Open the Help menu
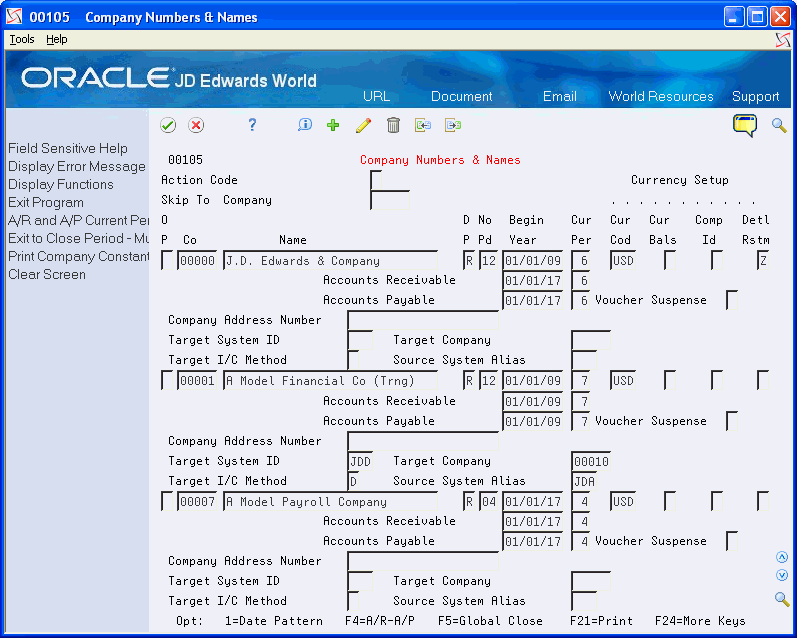The image size is (797, 638). pos(56,39)
